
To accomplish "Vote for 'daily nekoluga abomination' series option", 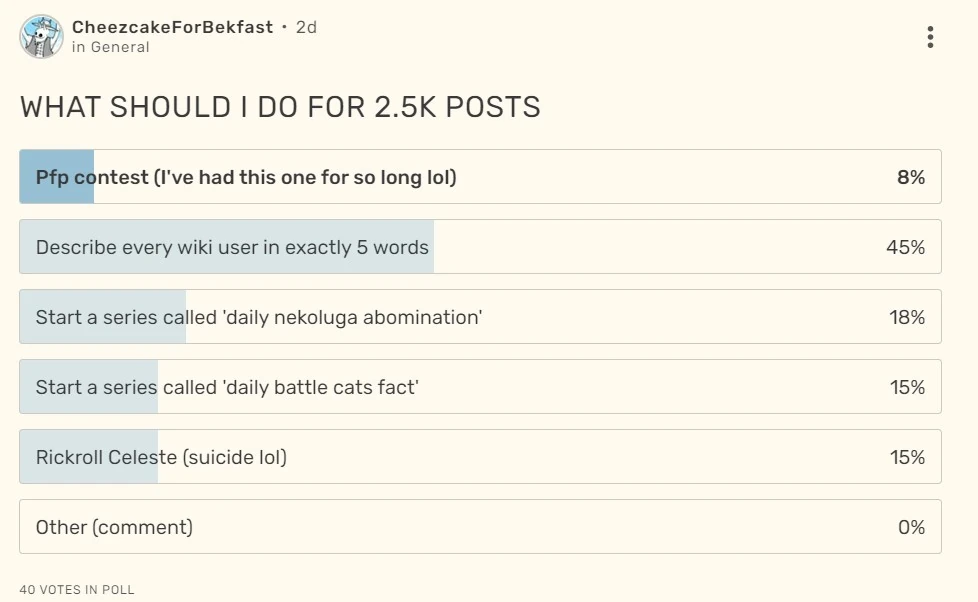I will [480, 316].
